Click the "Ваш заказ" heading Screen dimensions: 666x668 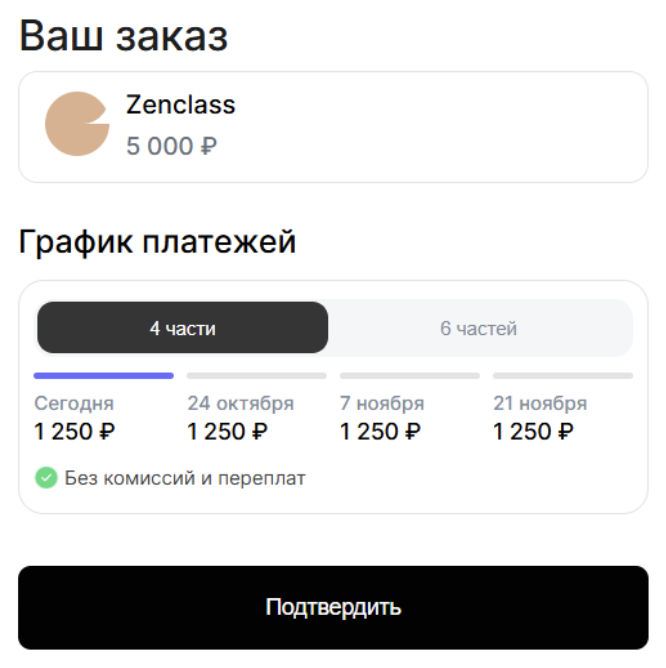pyautogui.click(x=123, y=37)
